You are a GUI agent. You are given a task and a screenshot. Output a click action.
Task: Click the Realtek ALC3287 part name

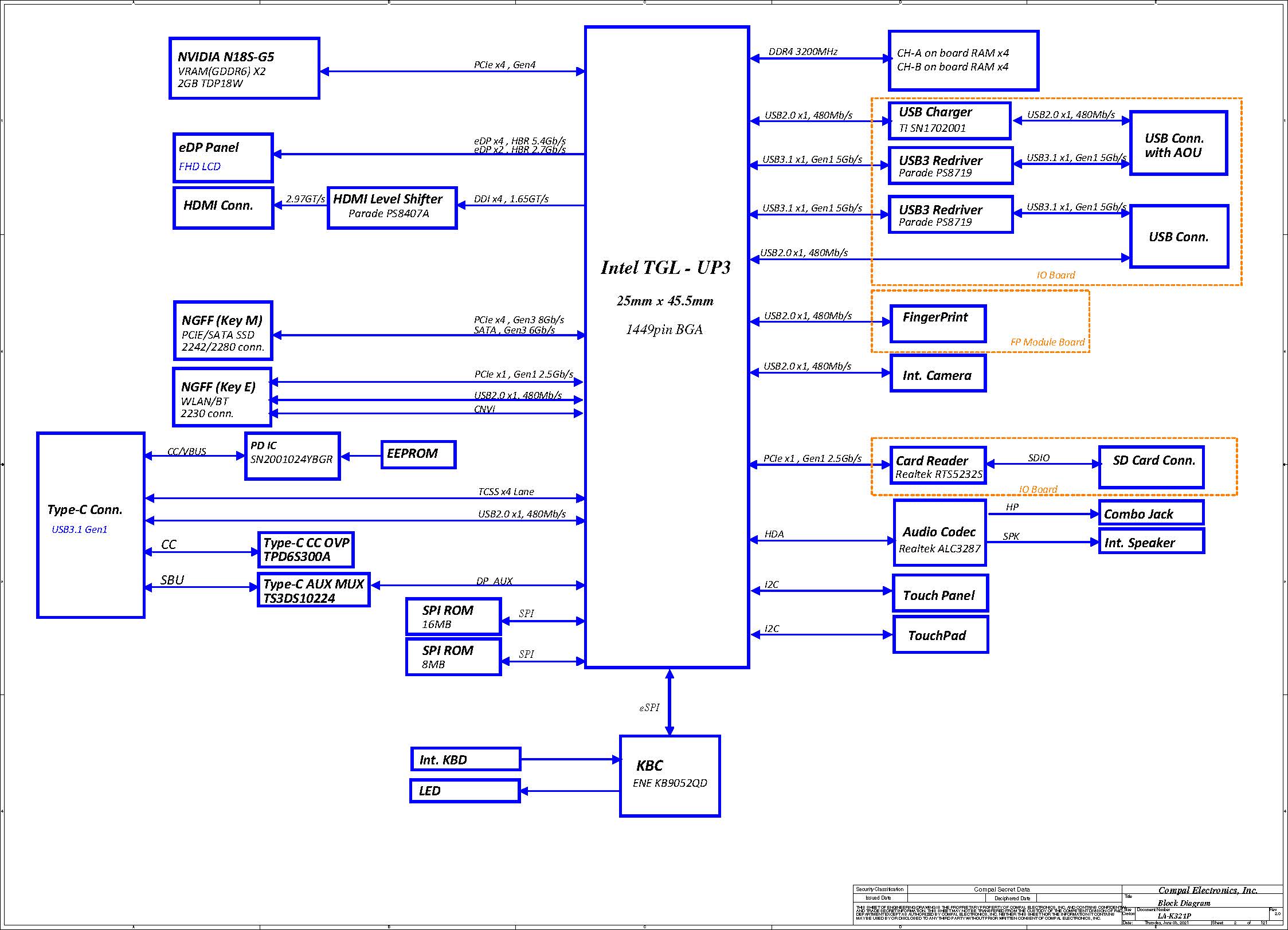click(x=939, y=549)
